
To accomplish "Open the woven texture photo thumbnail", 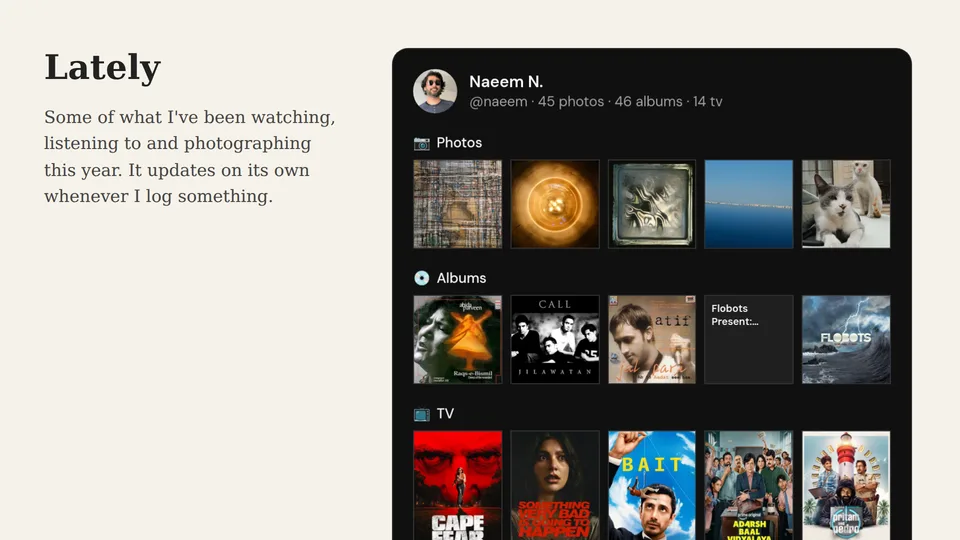I will (457, 204).
